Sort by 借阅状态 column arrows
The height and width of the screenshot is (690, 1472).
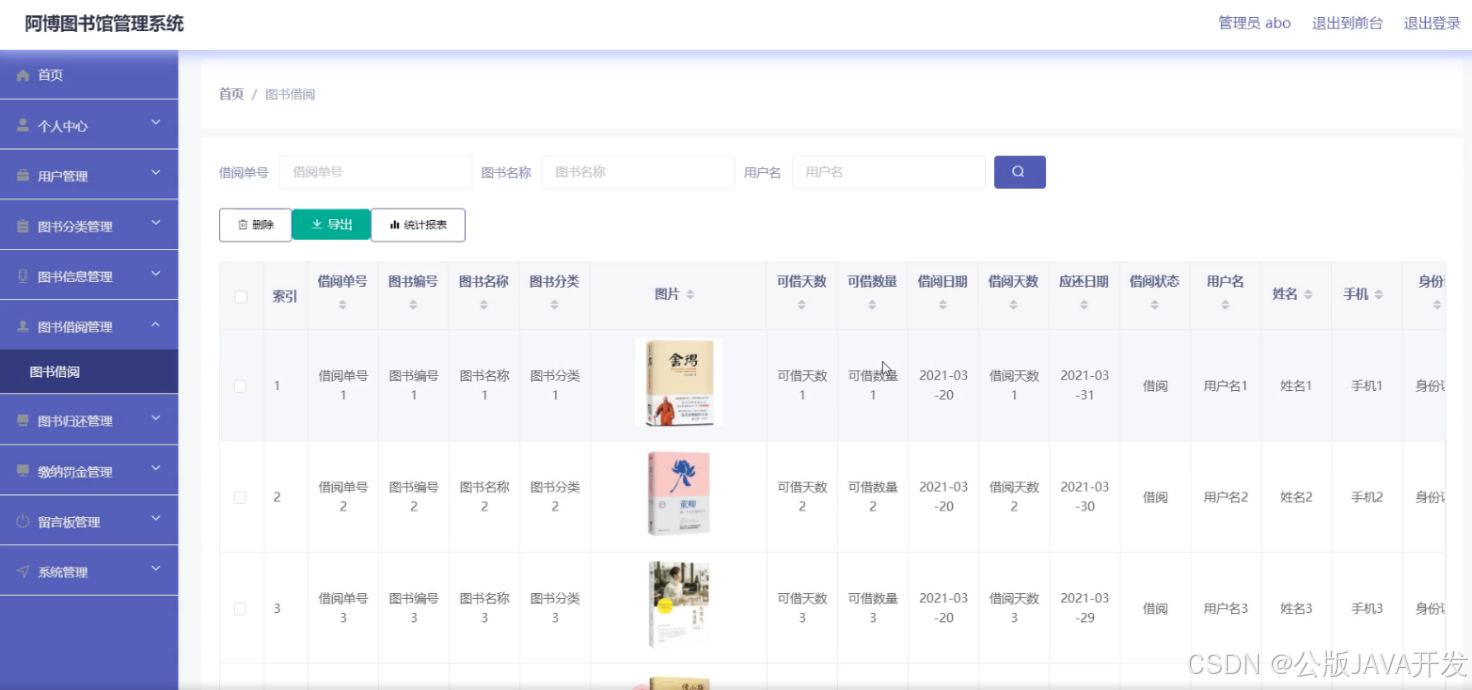coord(1154,305)
